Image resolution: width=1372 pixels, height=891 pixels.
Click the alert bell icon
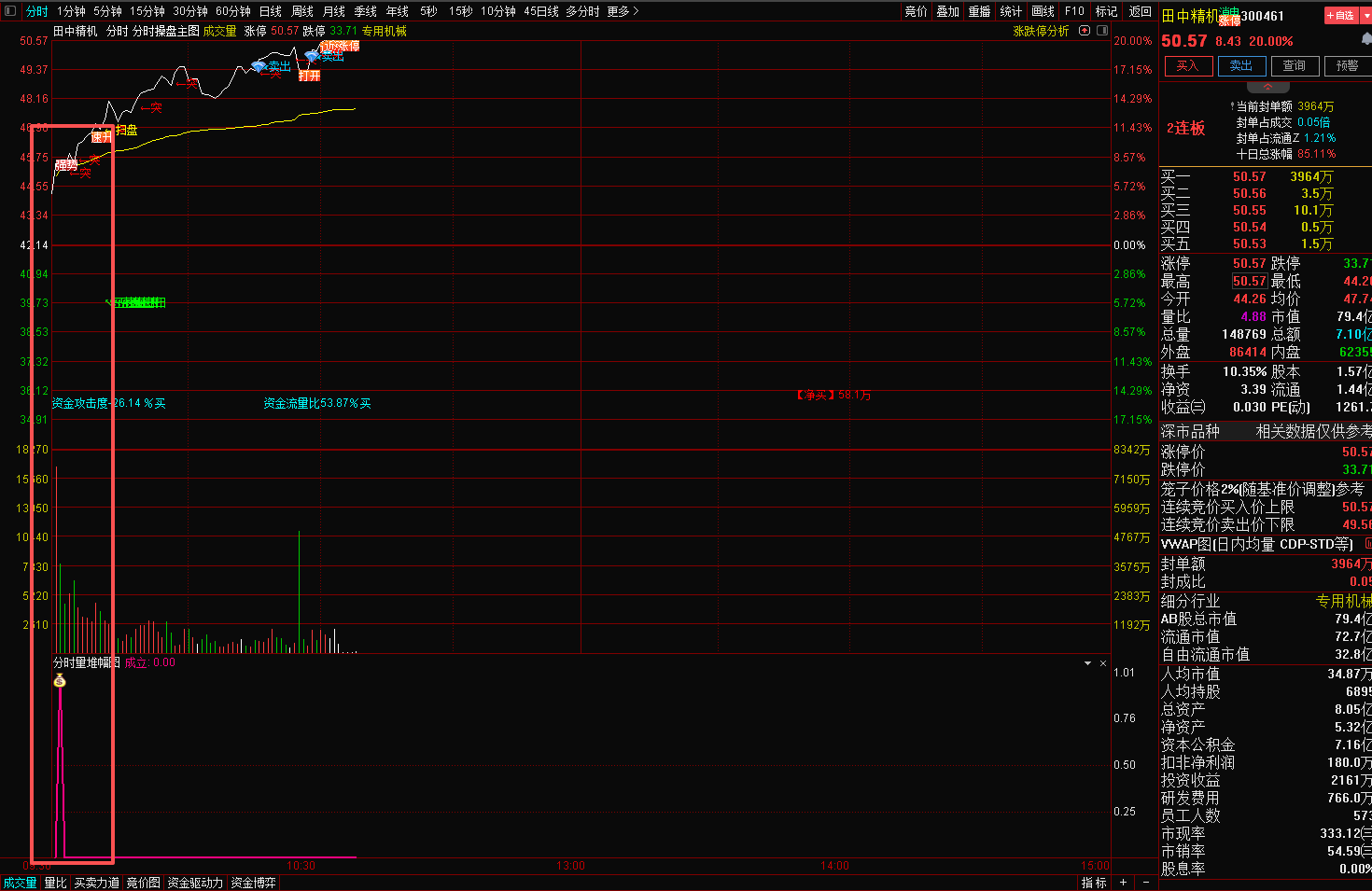coord(1367,39)
